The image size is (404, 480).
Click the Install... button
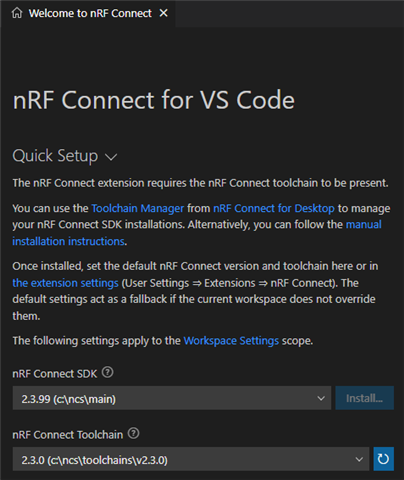click(x=364, y=398)
